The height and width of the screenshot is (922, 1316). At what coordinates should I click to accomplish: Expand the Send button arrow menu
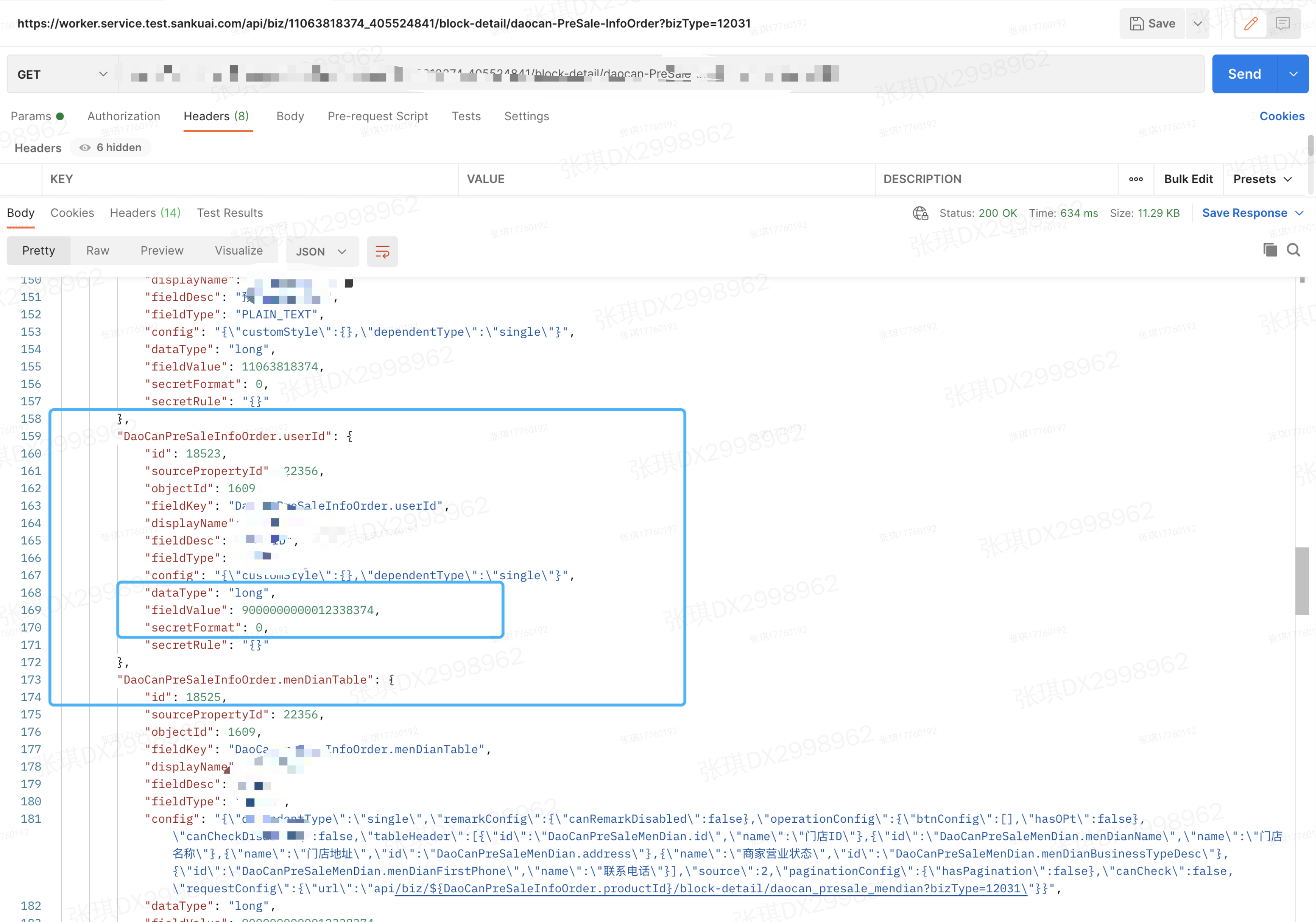point(1293,74)
